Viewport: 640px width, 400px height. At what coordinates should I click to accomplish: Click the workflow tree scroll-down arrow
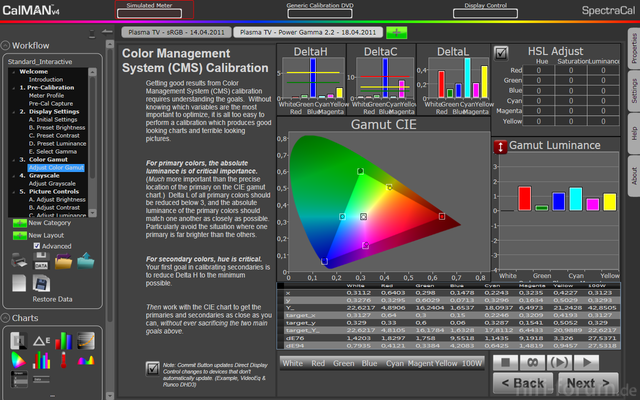[x=93, y=213]
